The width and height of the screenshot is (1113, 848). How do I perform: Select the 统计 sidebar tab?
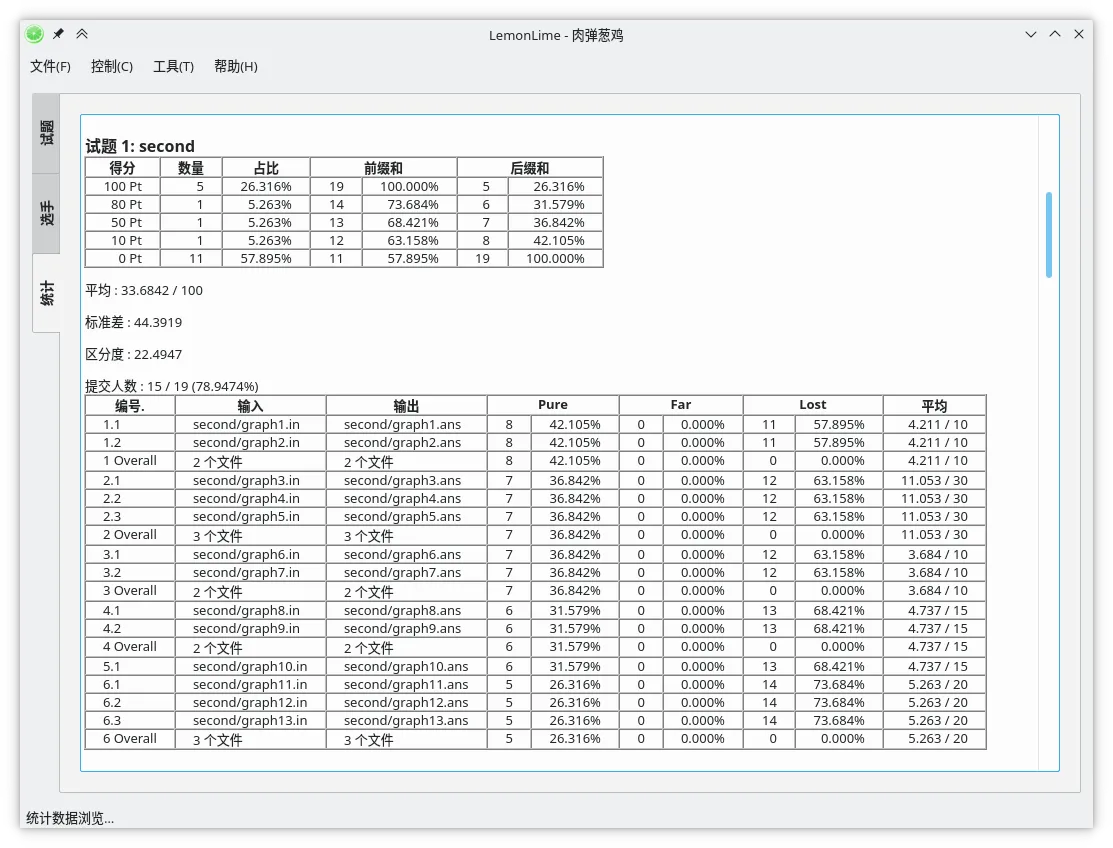(x=46, y=290)
